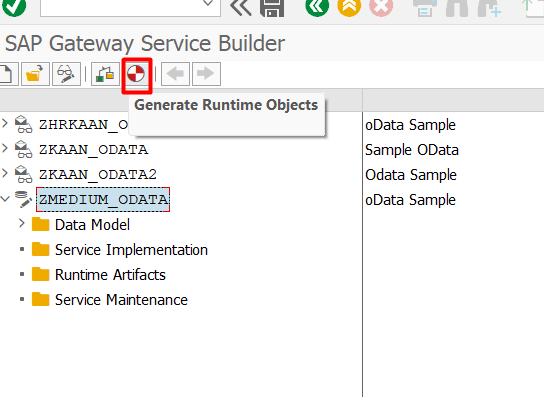The image size is (544, 397).
Task: Click the green checkmark Enter icon
Action: (14, 7)
